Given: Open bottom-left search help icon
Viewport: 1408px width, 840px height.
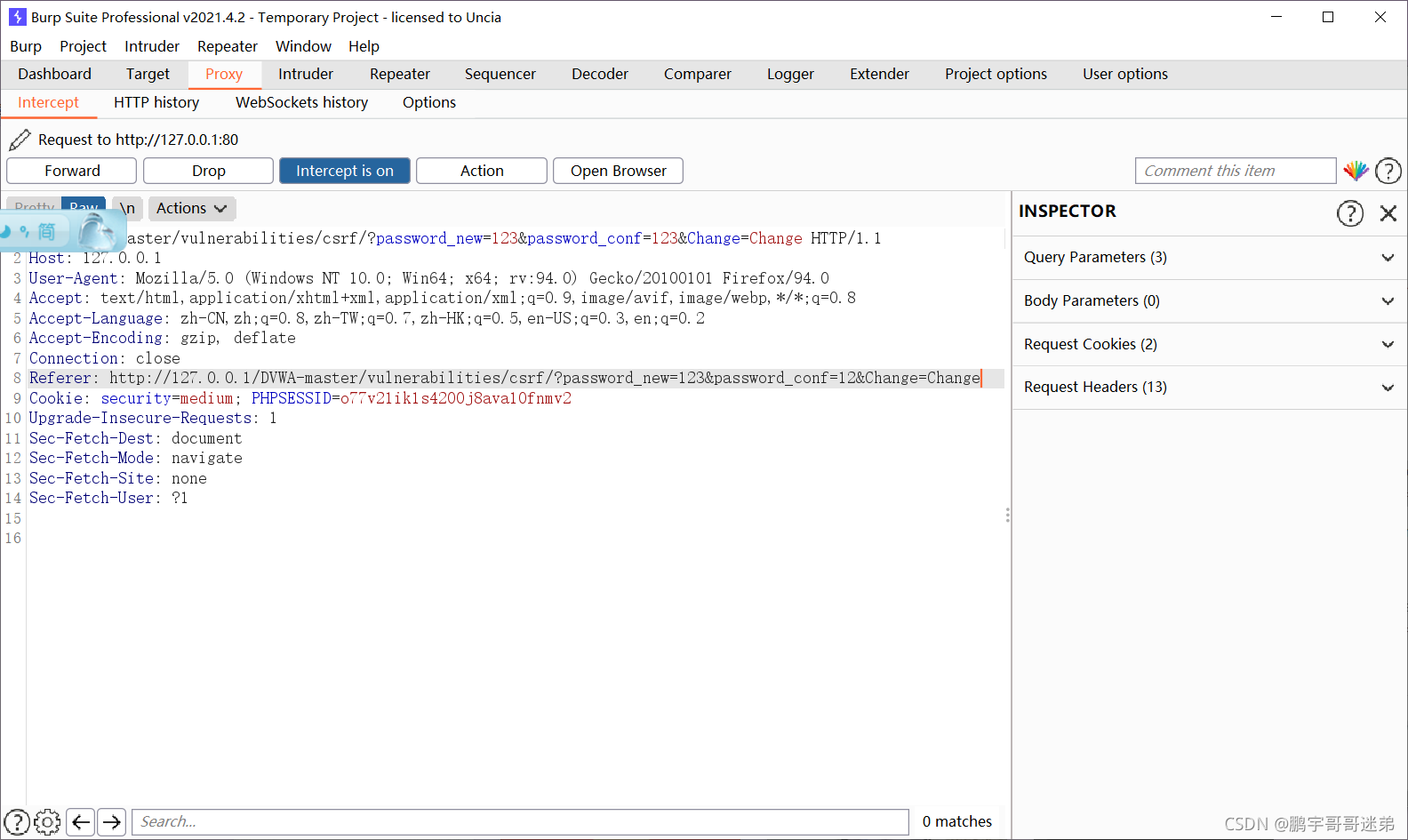Looking at the screenshot, I should tap(17, 822).
